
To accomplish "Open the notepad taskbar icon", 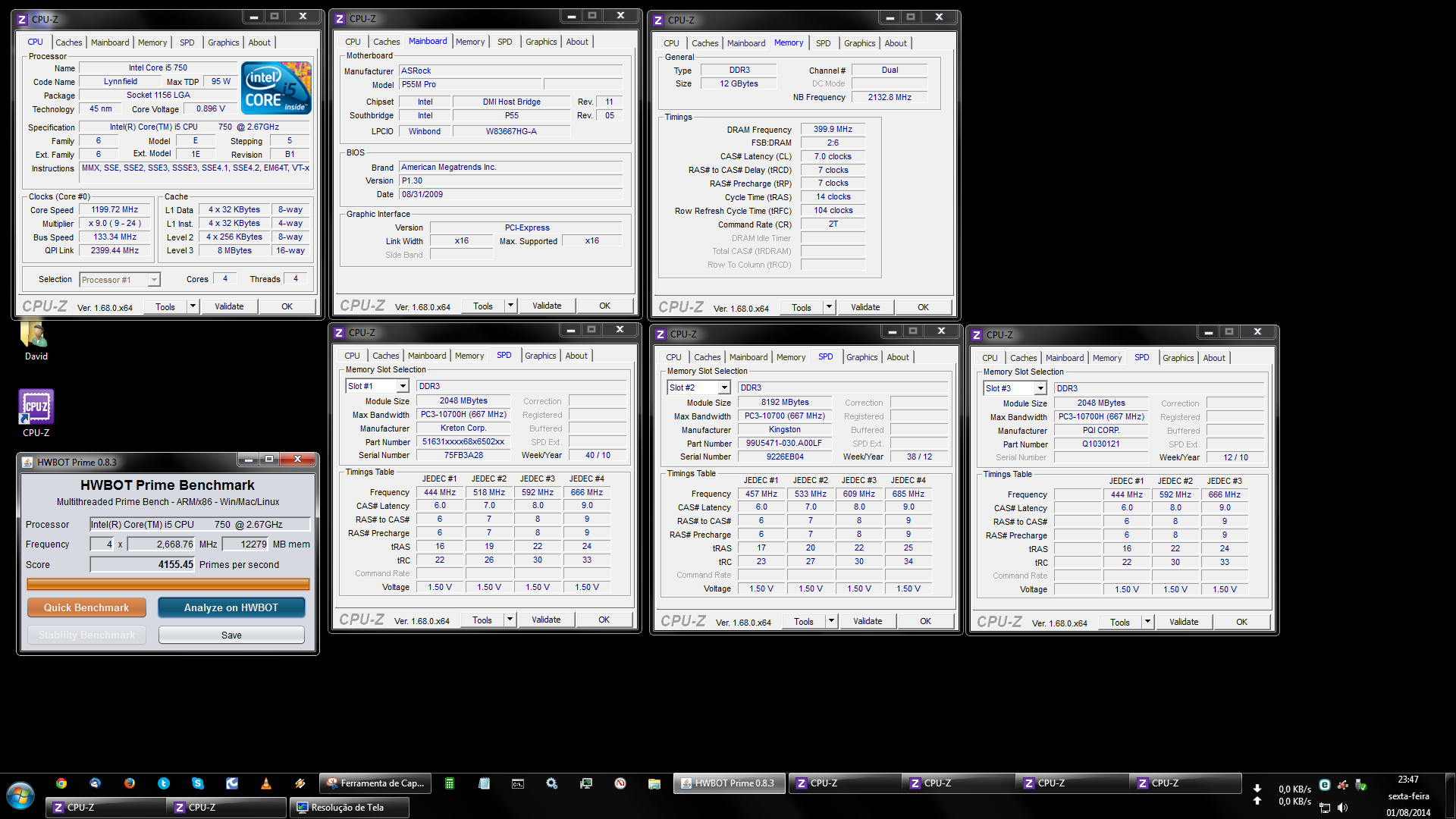I will (484, 783).
